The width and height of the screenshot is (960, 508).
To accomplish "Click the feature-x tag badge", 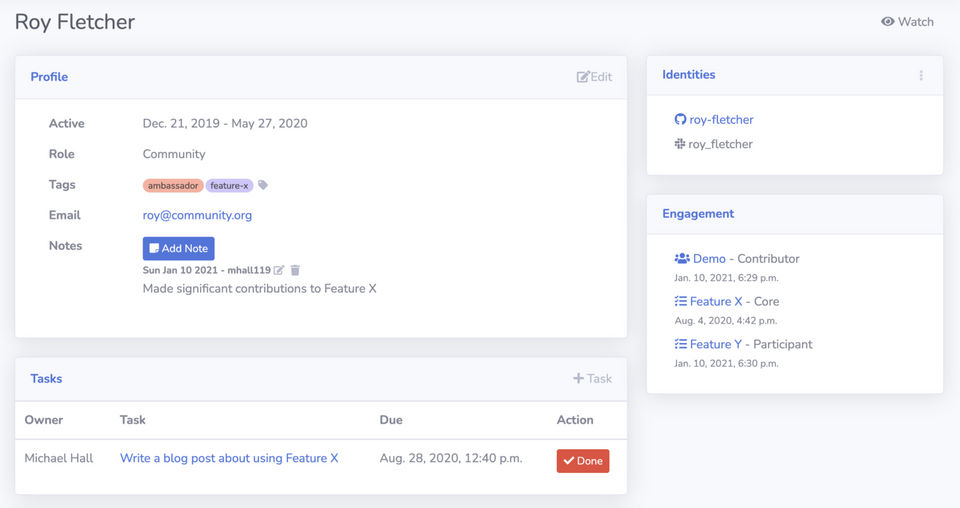I will pyautogui.click(x=229, y=185).
